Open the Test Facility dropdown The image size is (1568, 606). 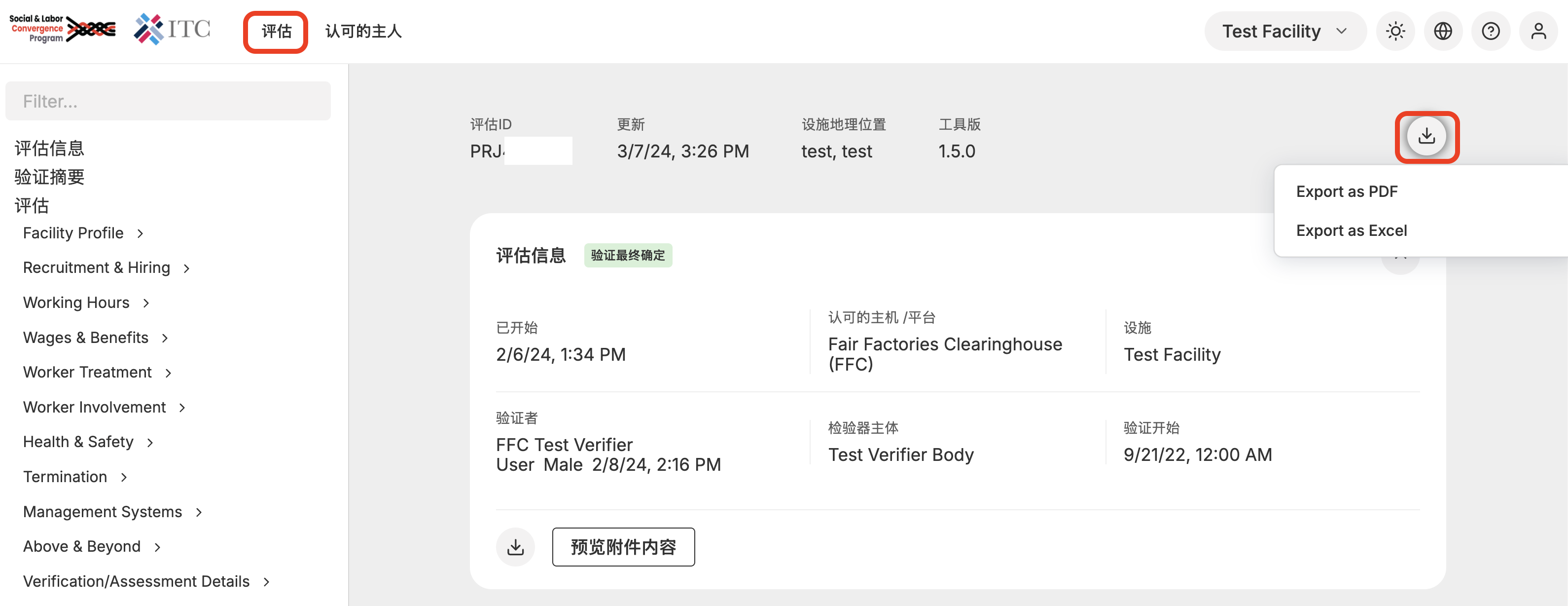[1284, 31]
